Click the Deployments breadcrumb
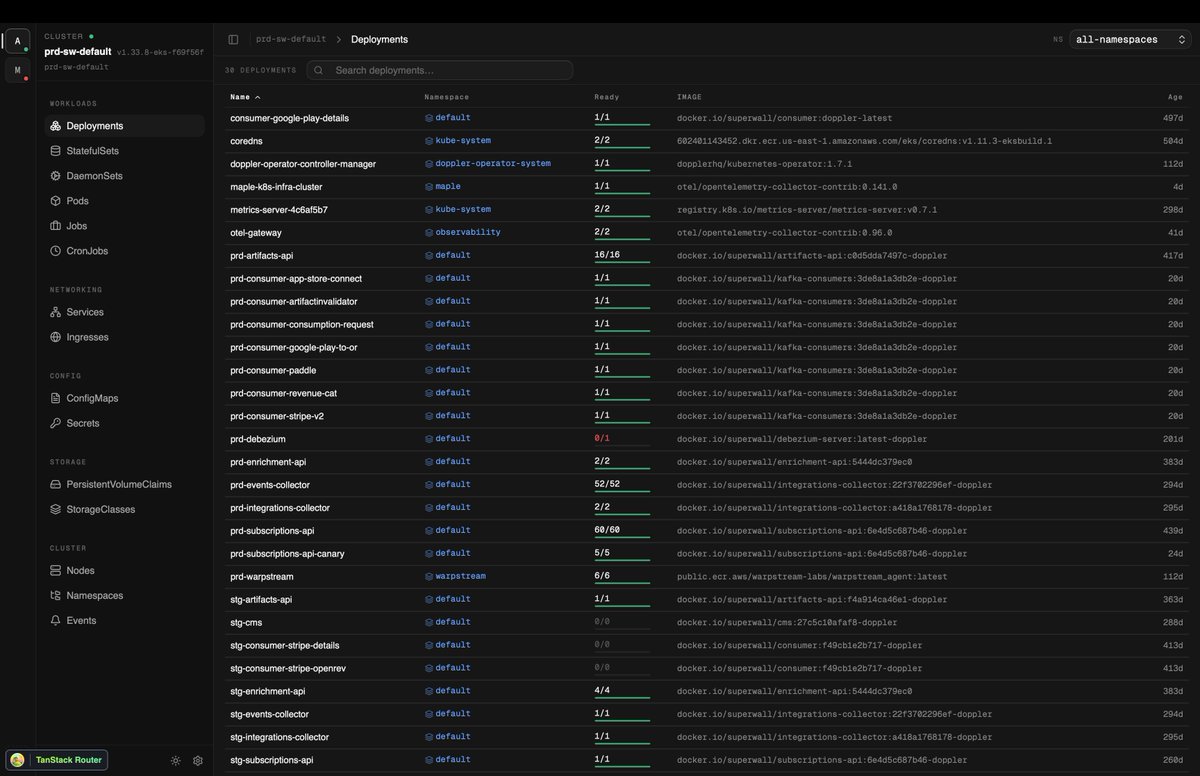Viewport: 1200px width, 776px height. click(x=379, y=40)
